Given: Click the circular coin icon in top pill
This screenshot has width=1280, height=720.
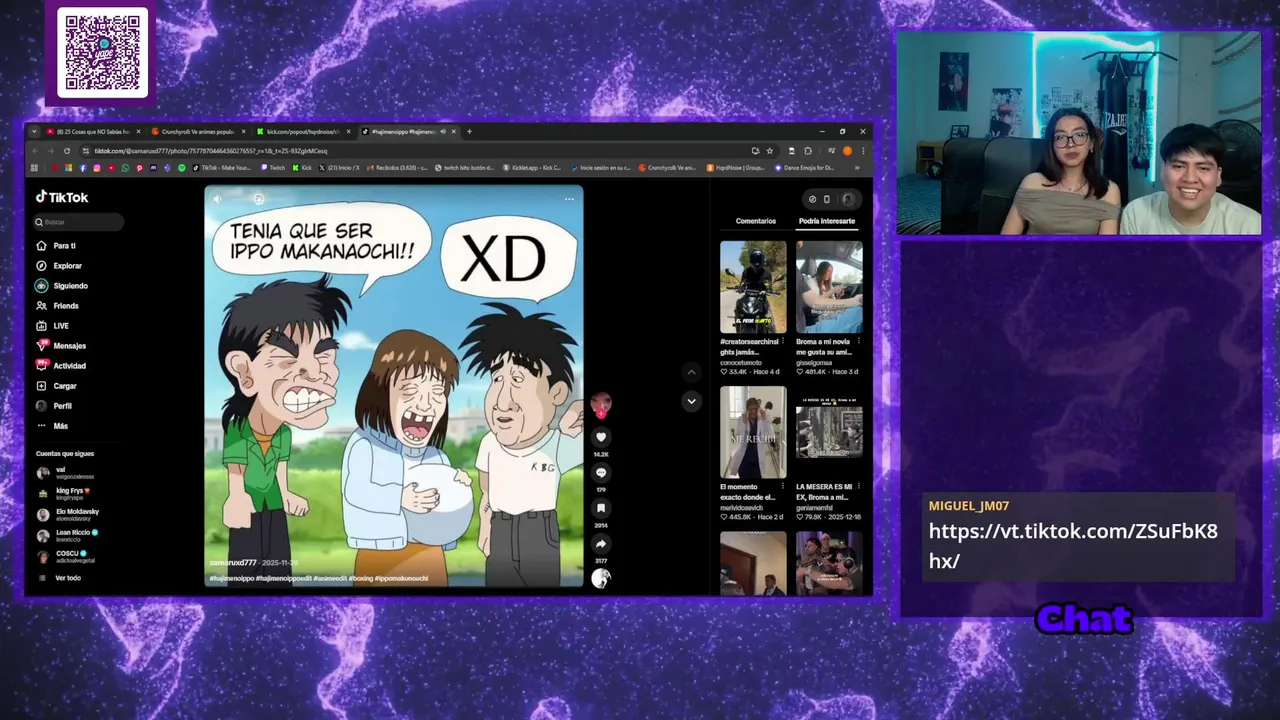Looking at the screenshot, I should [x=812, y=199].
